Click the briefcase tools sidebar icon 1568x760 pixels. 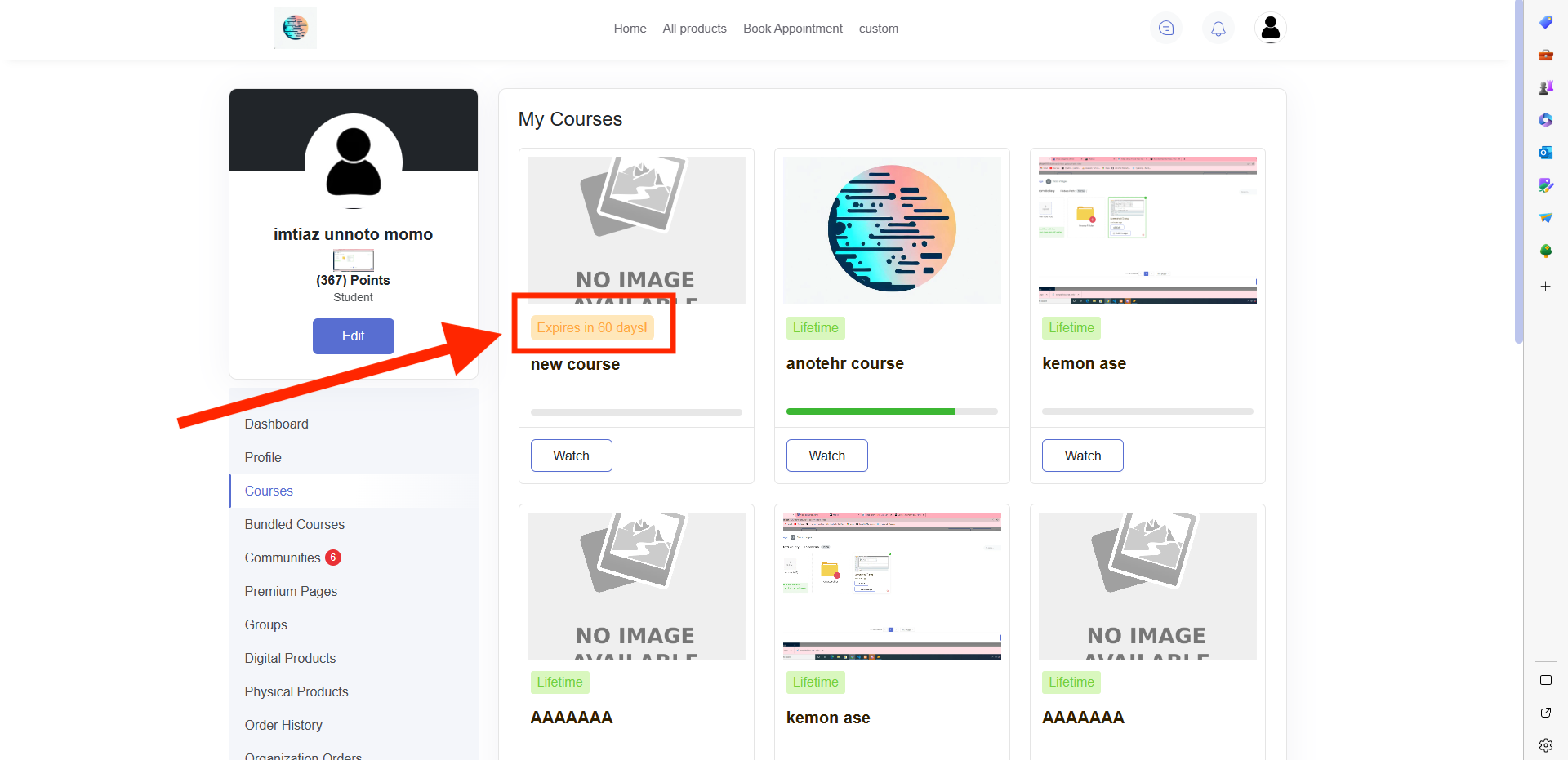(1545, 55)
